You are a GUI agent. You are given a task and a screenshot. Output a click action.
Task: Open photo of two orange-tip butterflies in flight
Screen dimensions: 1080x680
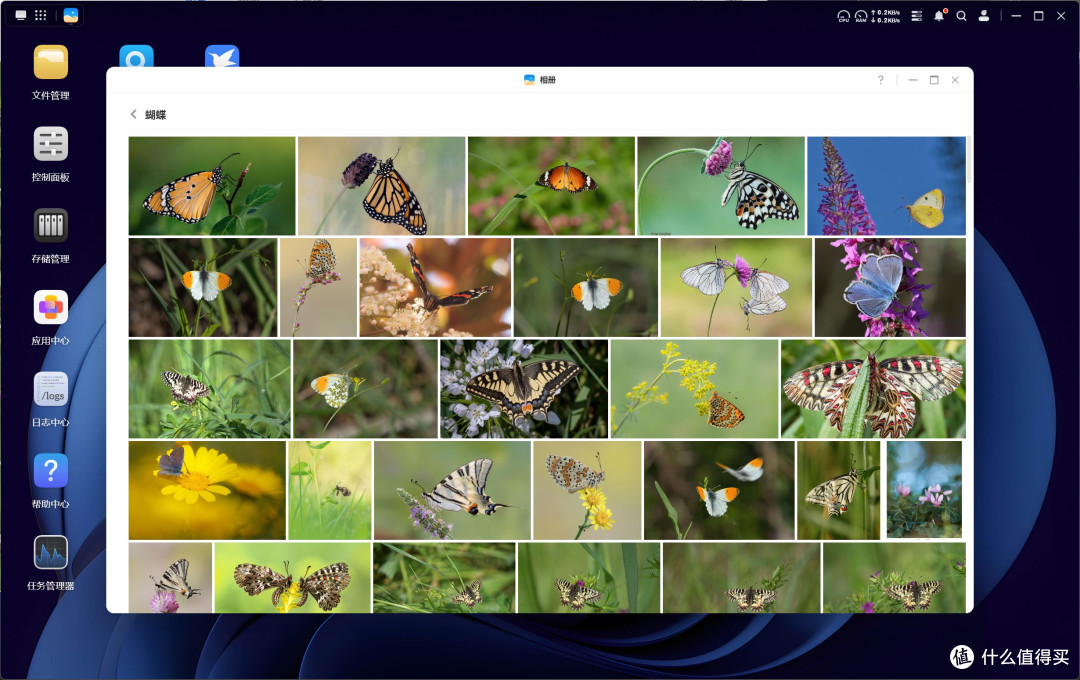click(x=719, y=490)
